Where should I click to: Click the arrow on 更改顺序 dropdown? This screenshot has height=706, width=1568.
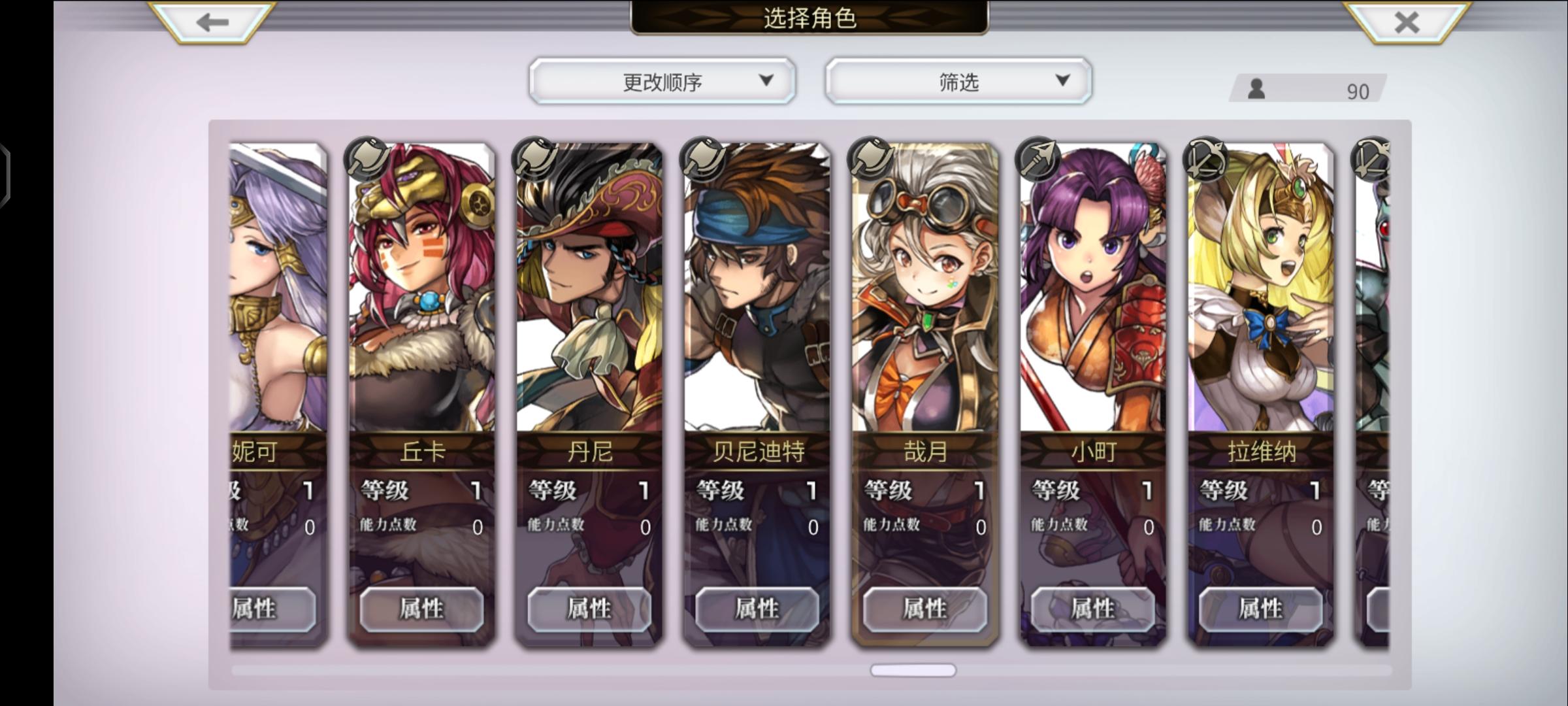coord(766,80)
